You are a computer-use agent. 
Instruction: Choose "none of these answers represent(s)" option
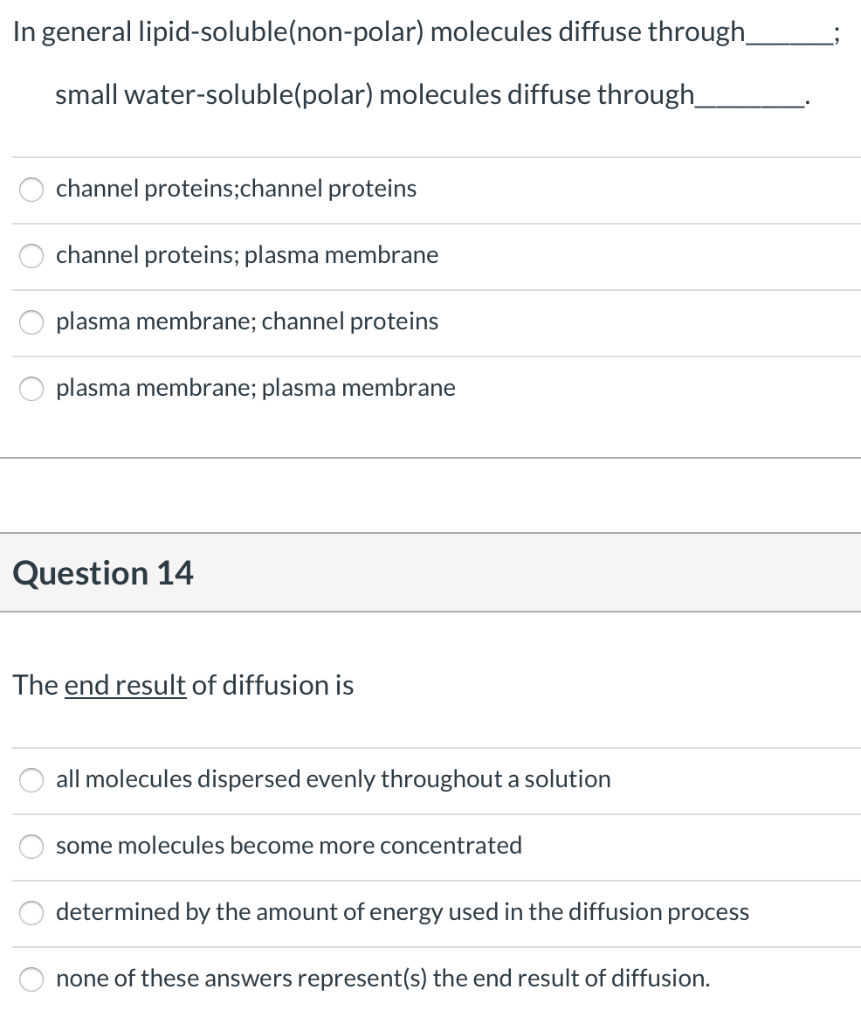tap(383, 977)
